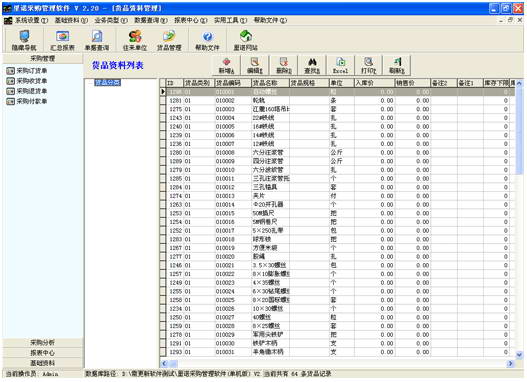
Task: Expand the 采购管理 sidebar panel header
Action: point(43,58)
